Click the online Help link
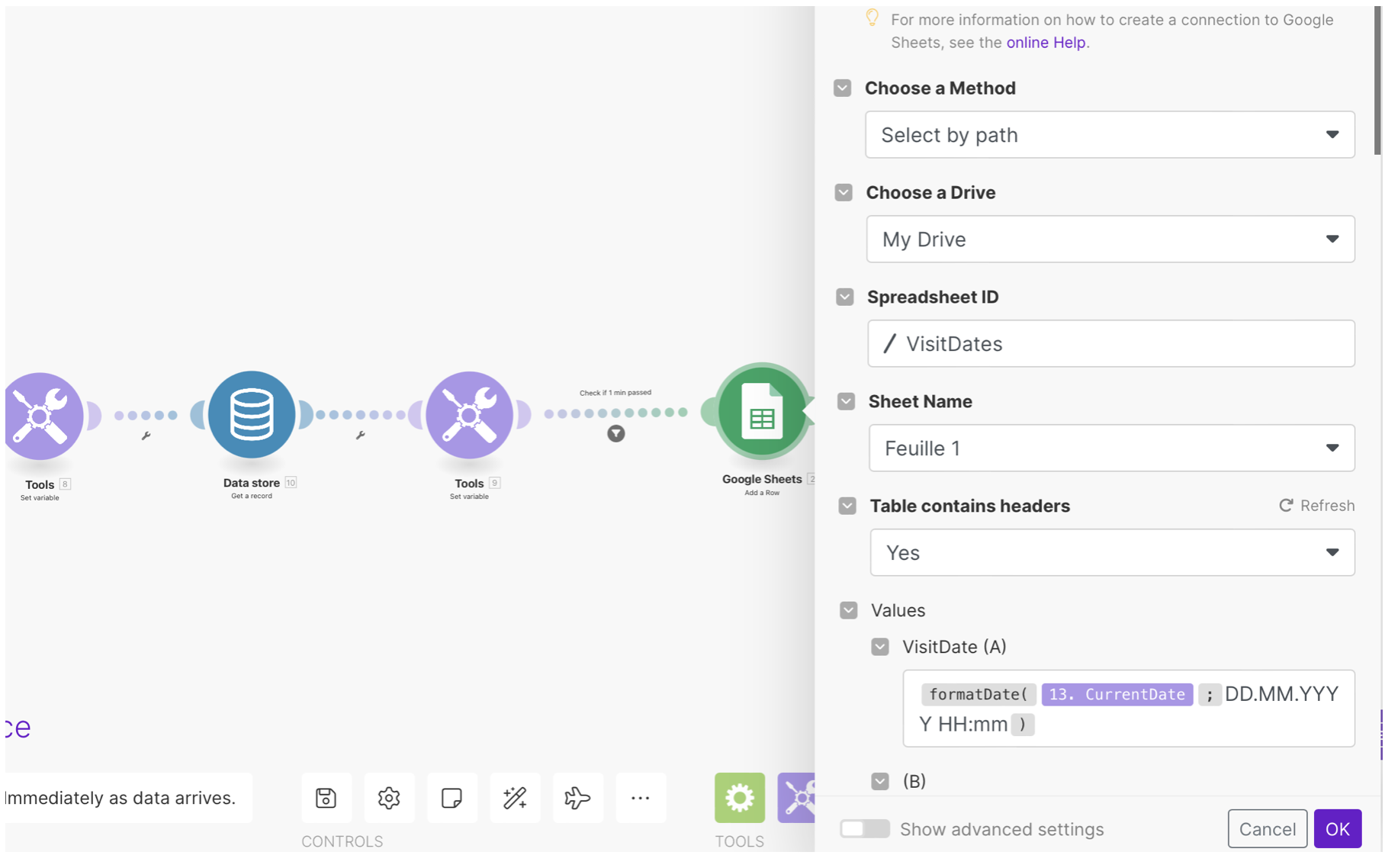Screen dimensions: 1385x868 coord(1046,43)
